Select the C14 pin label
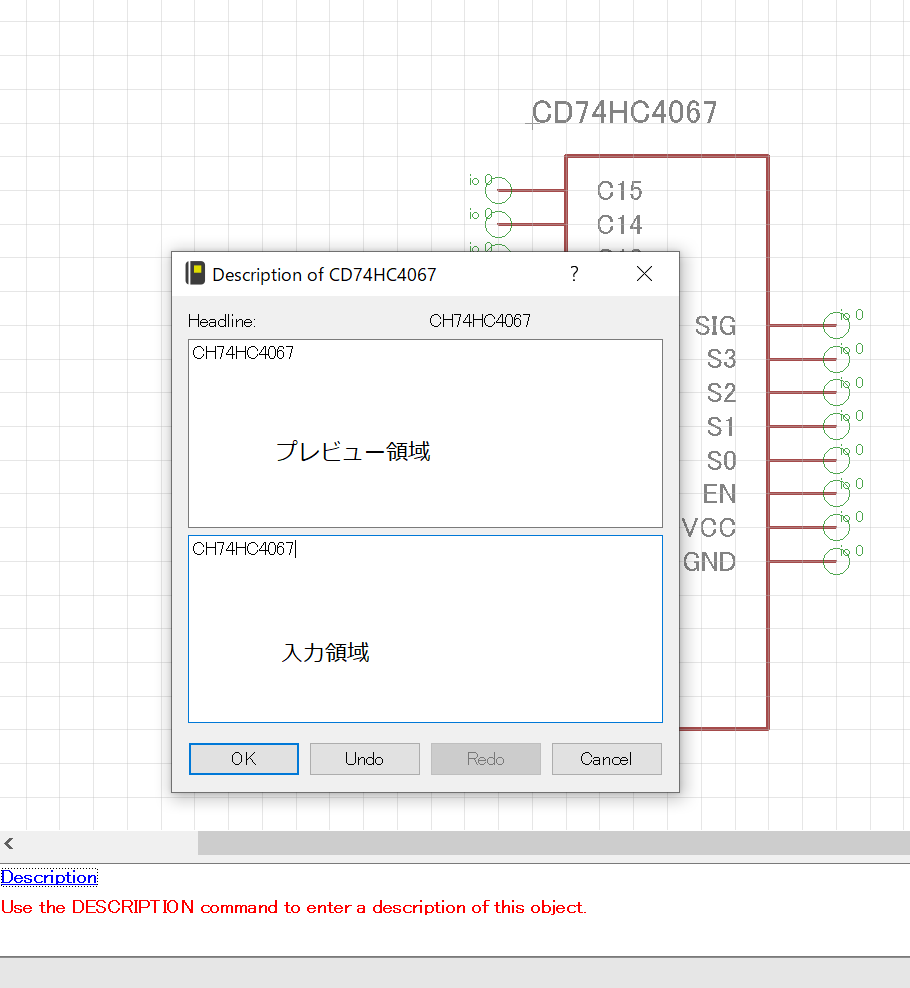910x988 pixels. pyautogui.click(x=619, y=225)
